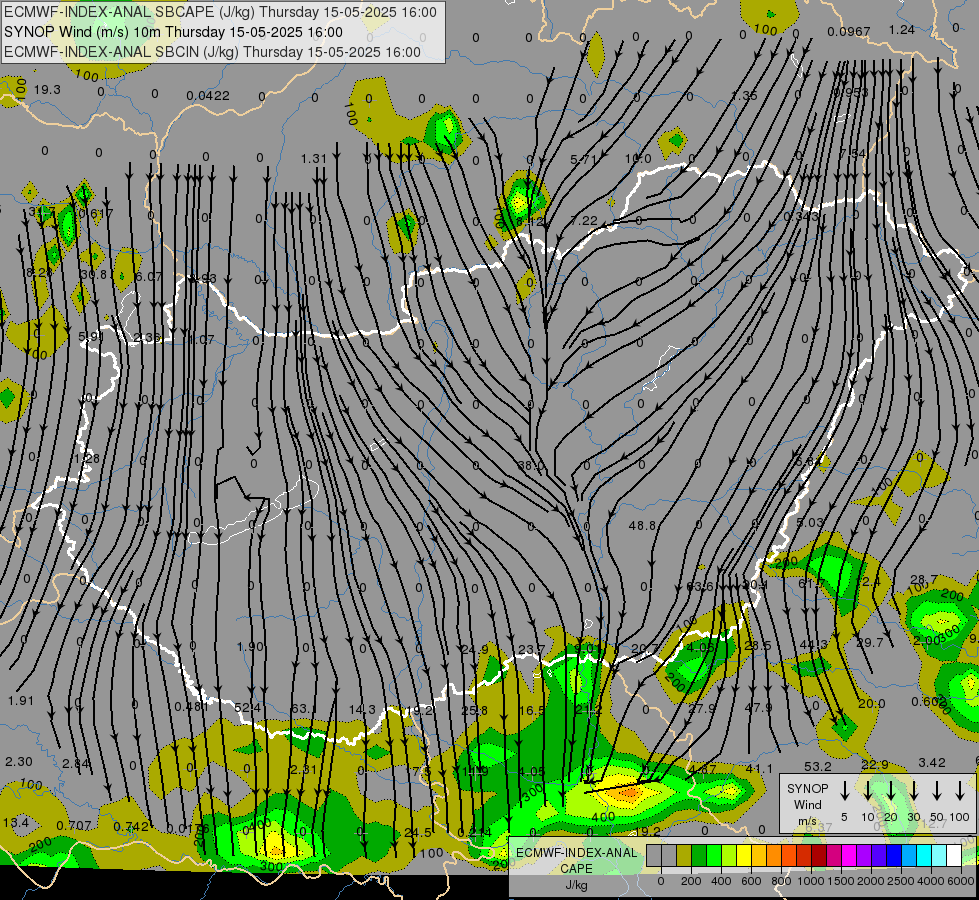979x900 pixels.
Task: Select the yellow CAPE legend swatch
Action: point(744,856)
